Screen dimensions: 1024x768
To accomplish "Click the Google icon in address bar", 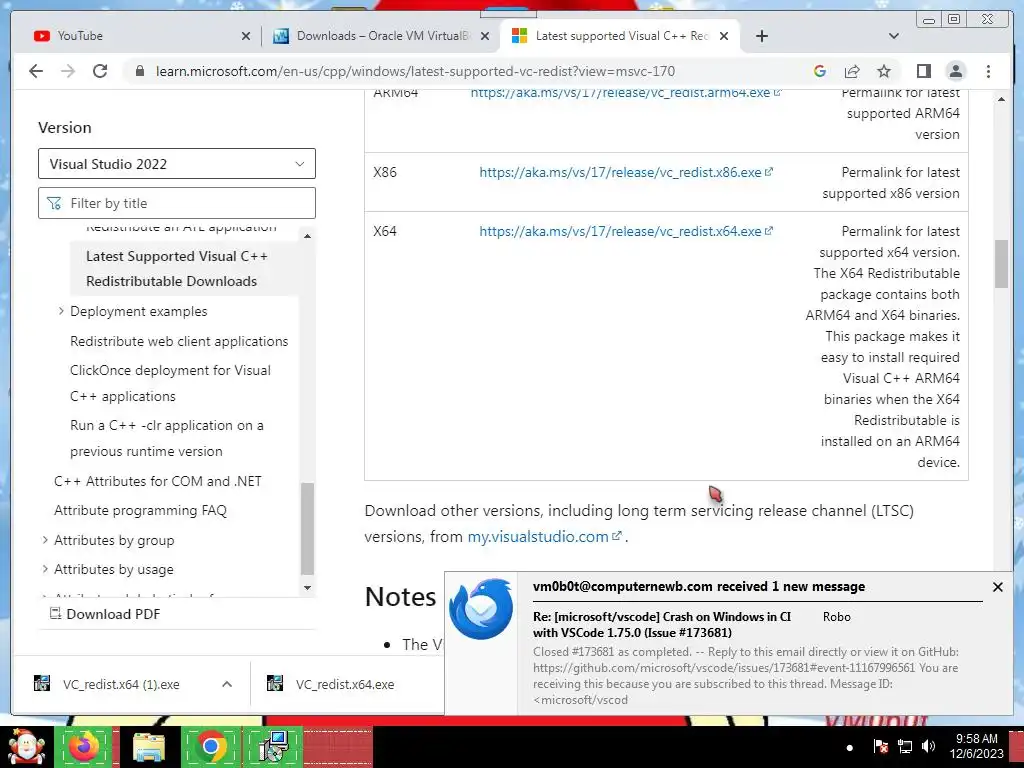I will (820, 71).
